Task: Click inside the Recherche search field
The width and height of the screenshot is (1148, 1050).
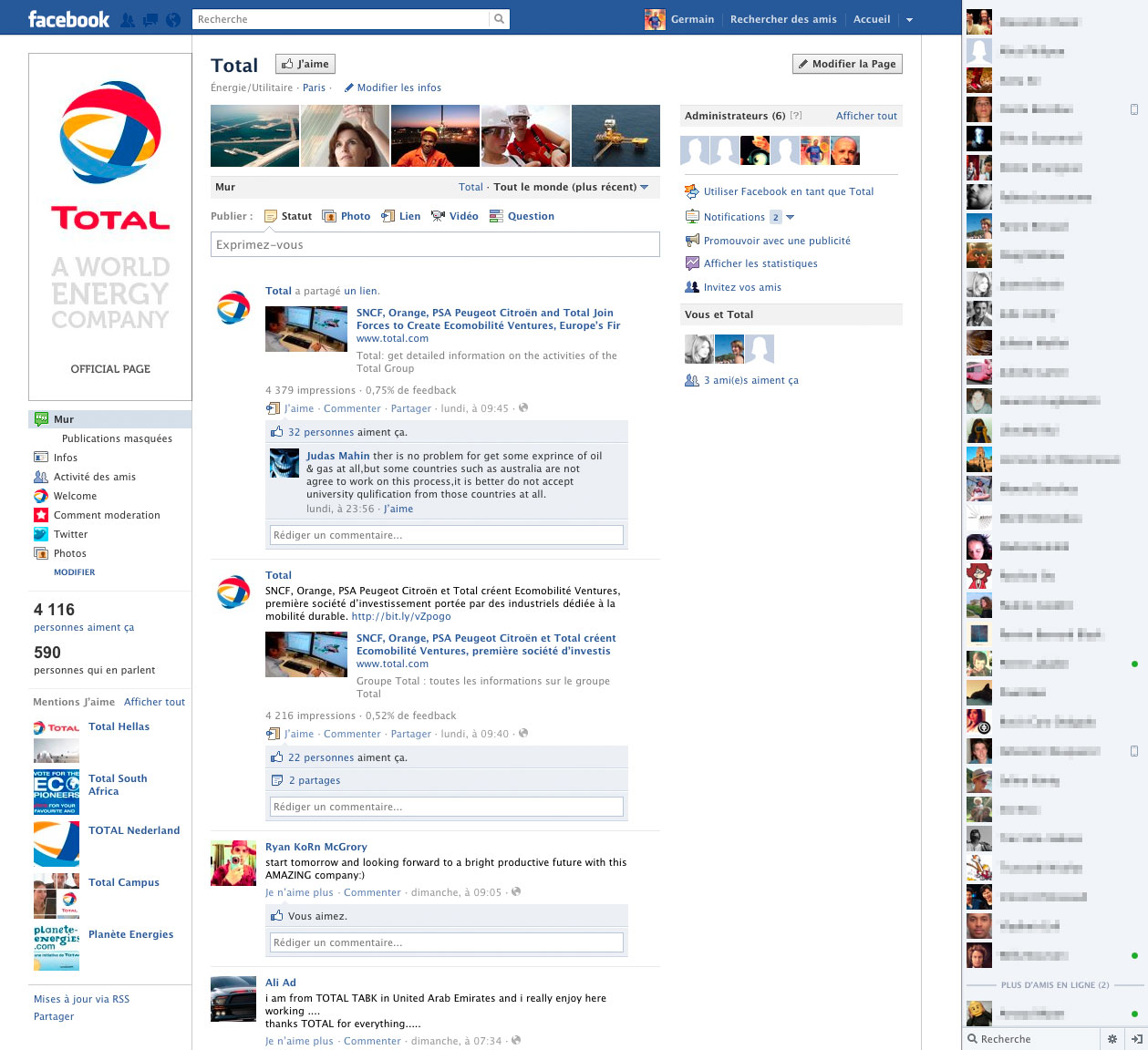Action: (x=341, y=19)
